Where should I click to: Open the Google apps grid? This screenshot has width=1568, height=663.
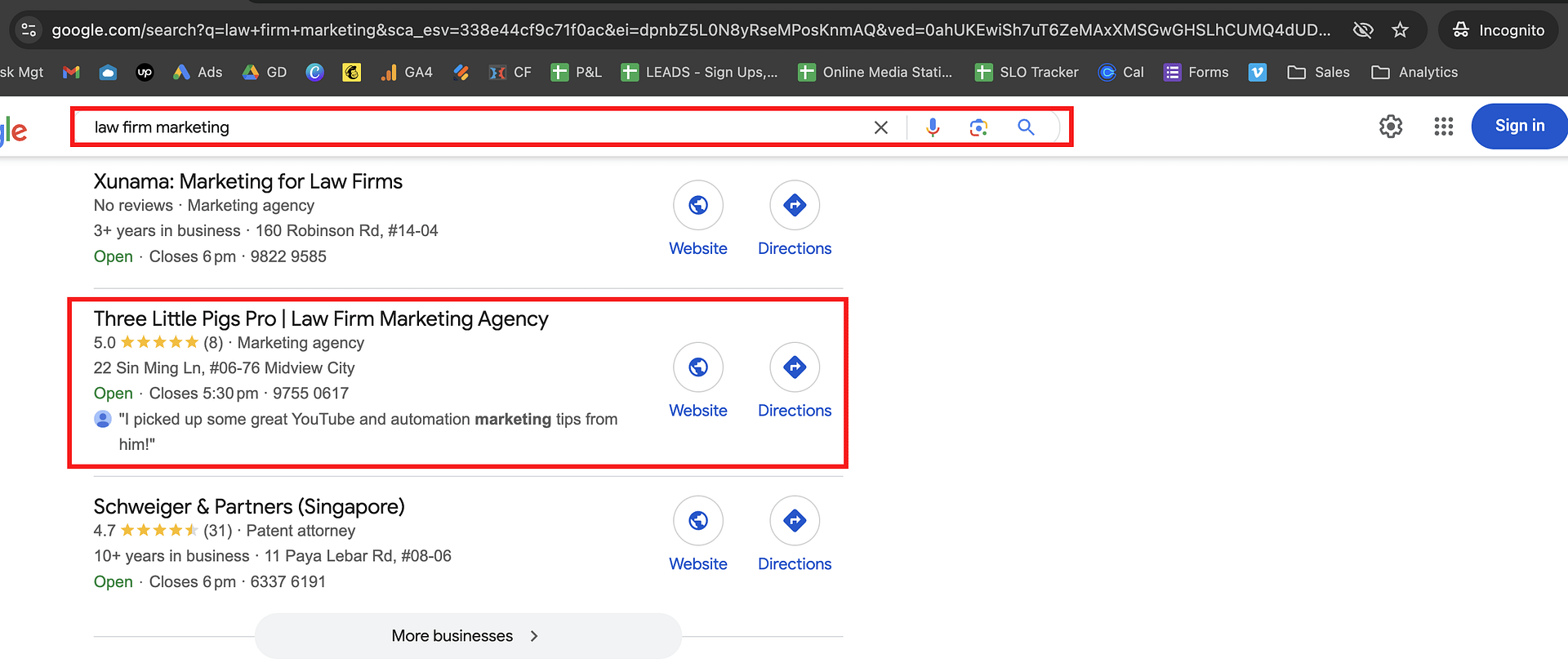[x=1443, y=126]
